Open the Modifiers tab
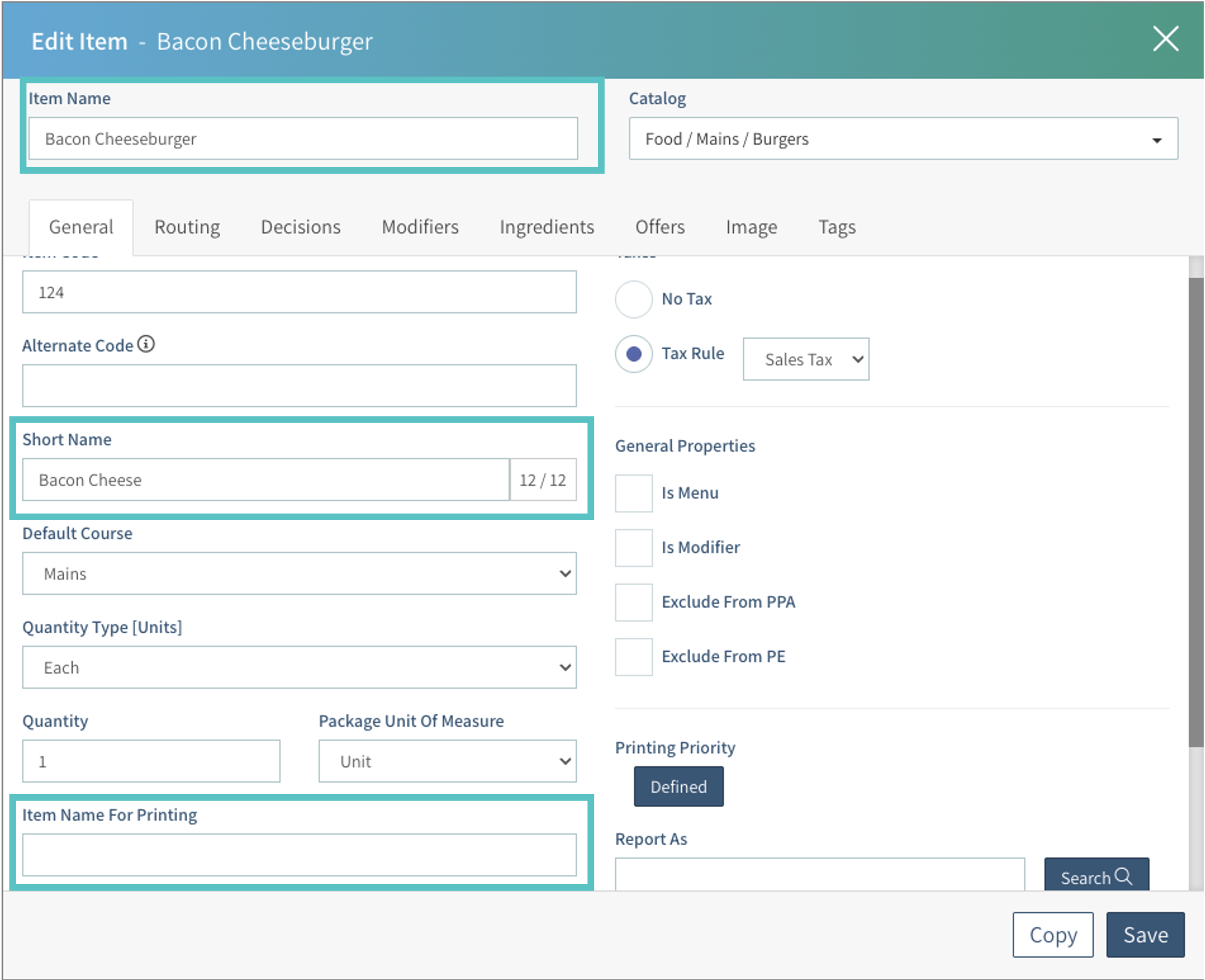The width and height of the screenshot is (1205, 980). click(x=420, y=227)
